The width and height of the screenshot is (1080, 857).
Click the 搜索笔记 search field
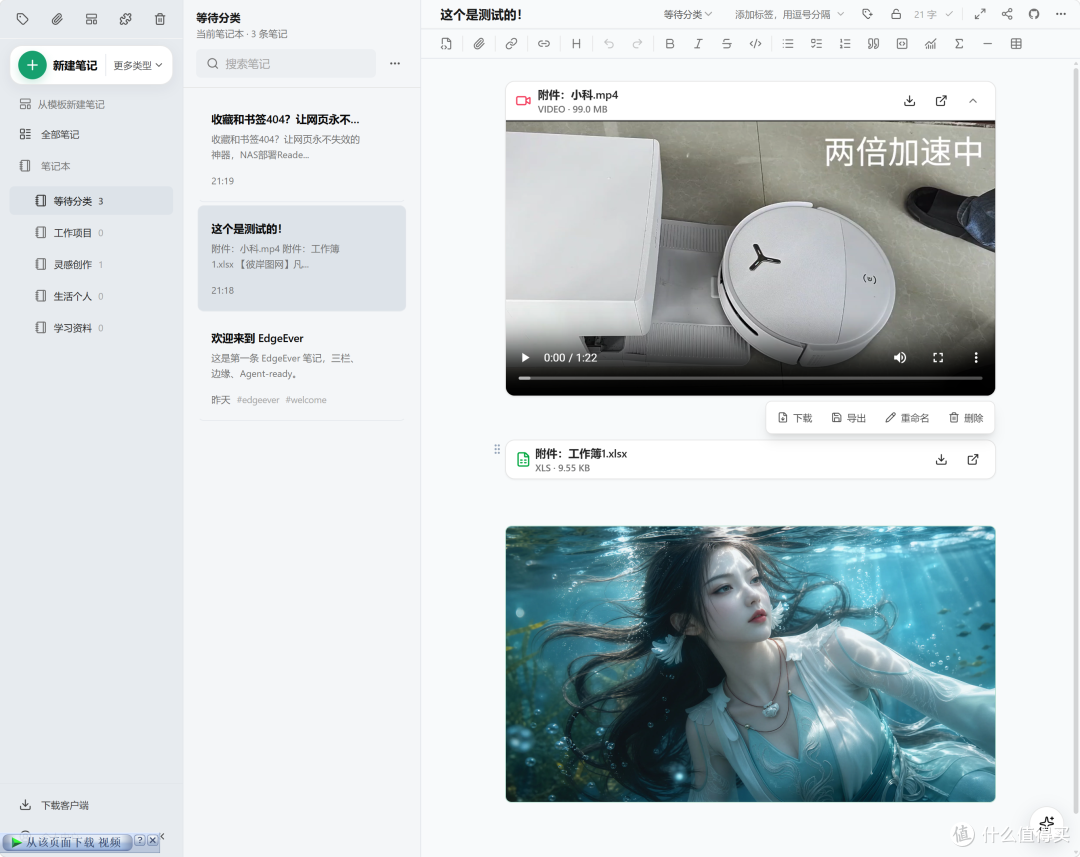(x=286, y=63)
